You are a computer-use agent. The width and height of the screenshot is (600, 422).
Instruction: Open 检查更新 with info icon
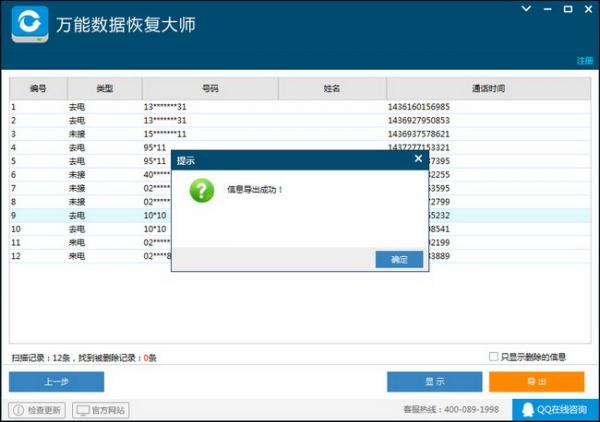pos(37,410)
